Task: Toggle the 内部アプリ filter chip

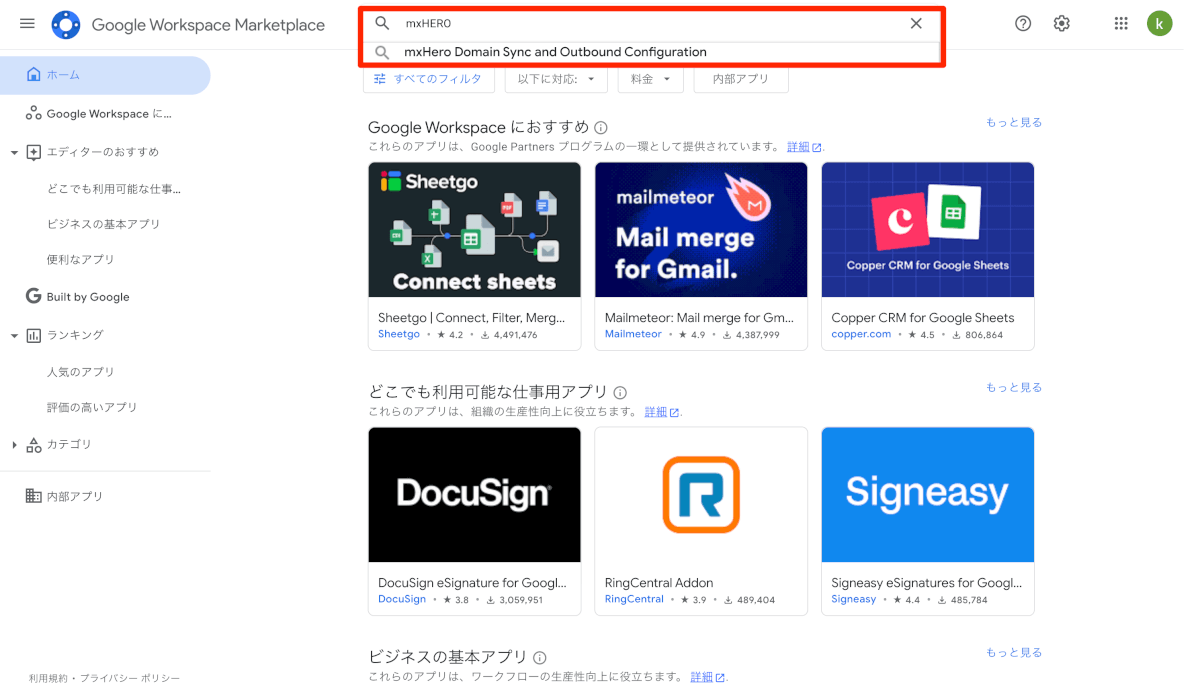Action: coord(741,79)
